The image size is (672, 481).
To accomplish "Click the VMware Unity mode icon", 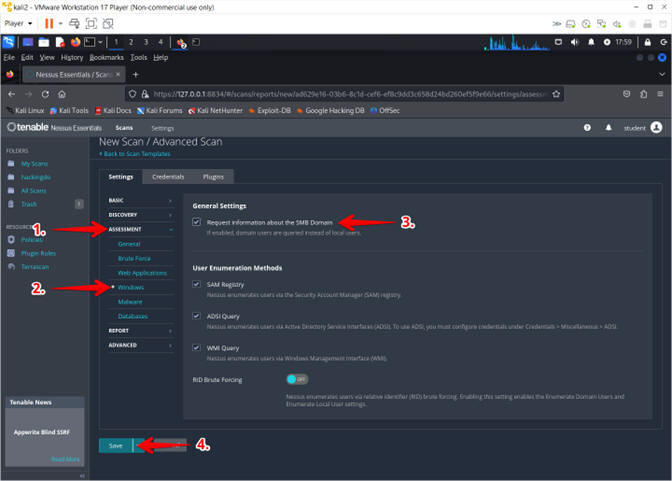I will [x=108, y=23].
